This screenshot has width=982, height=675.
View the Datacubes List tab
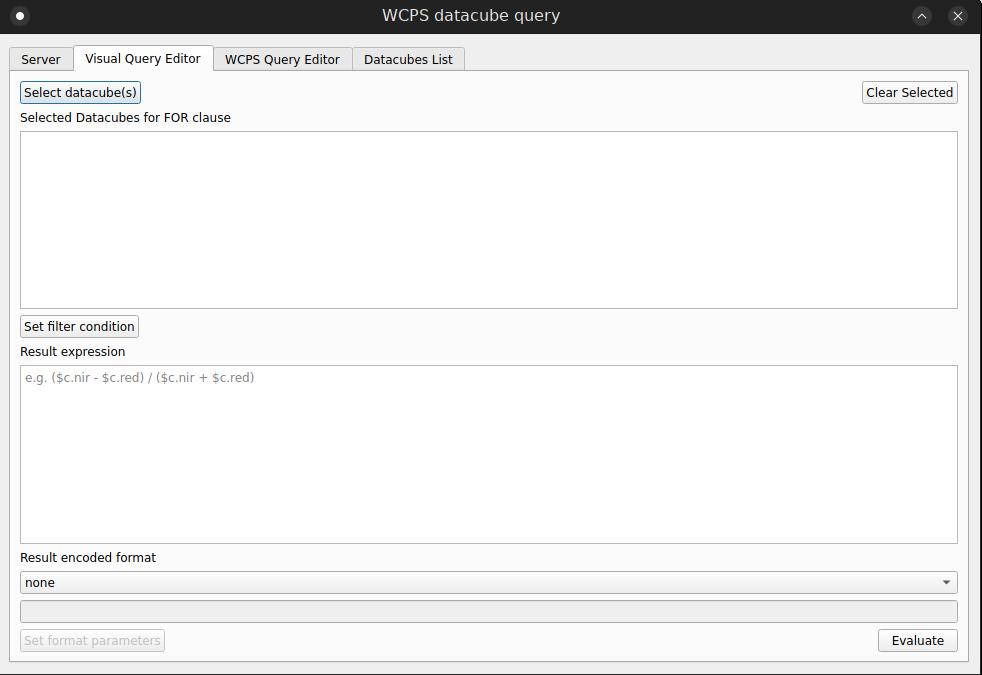coord(408,59)
